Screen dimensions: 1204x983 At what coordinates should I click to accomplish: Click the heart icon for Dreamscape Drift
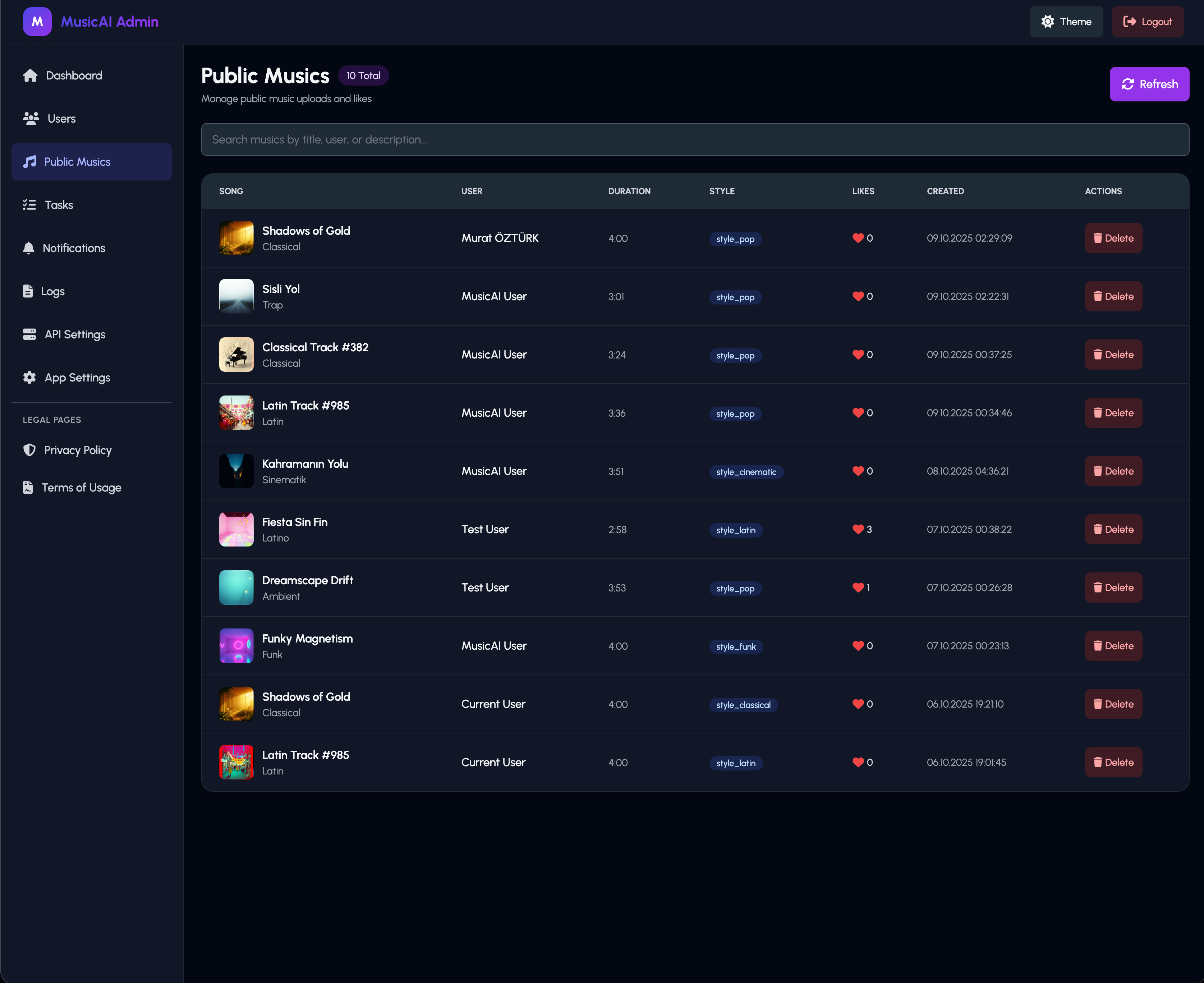pos(858,588)
